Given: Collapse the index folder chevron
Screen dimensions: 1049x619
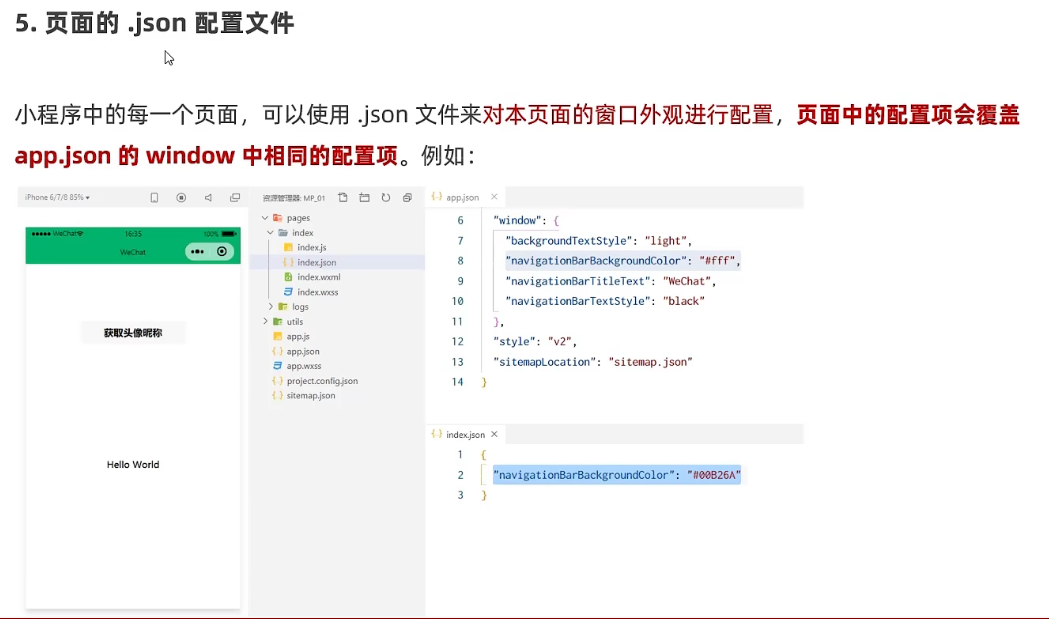Looking at the screenshot, I should coord(270,232).
